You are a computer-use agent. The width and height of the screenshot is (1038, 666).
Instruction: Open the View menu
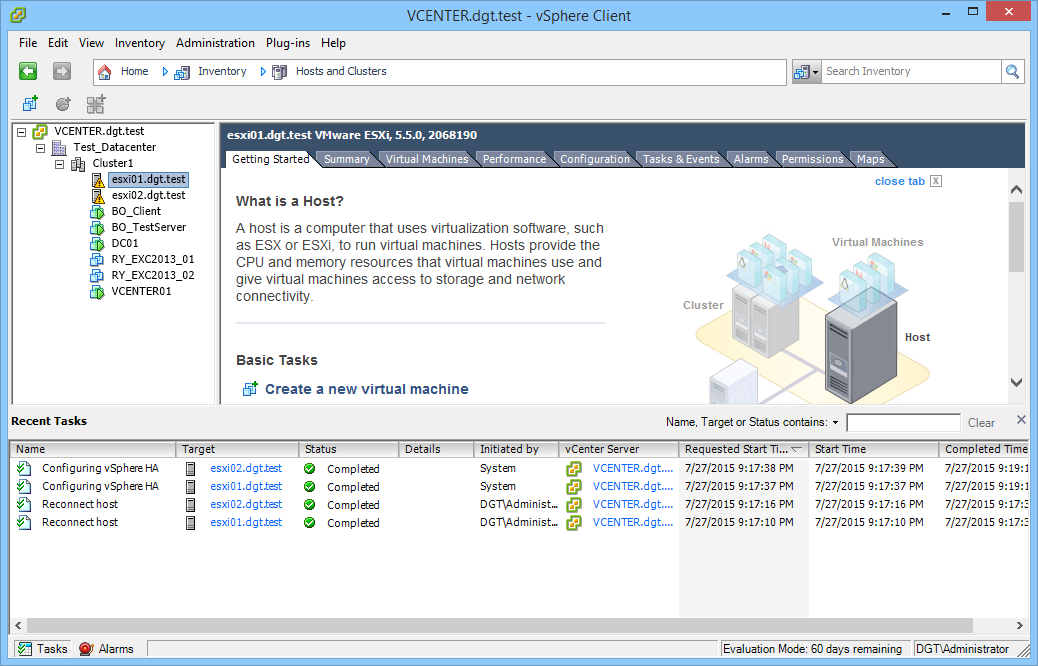coord(91,43)
